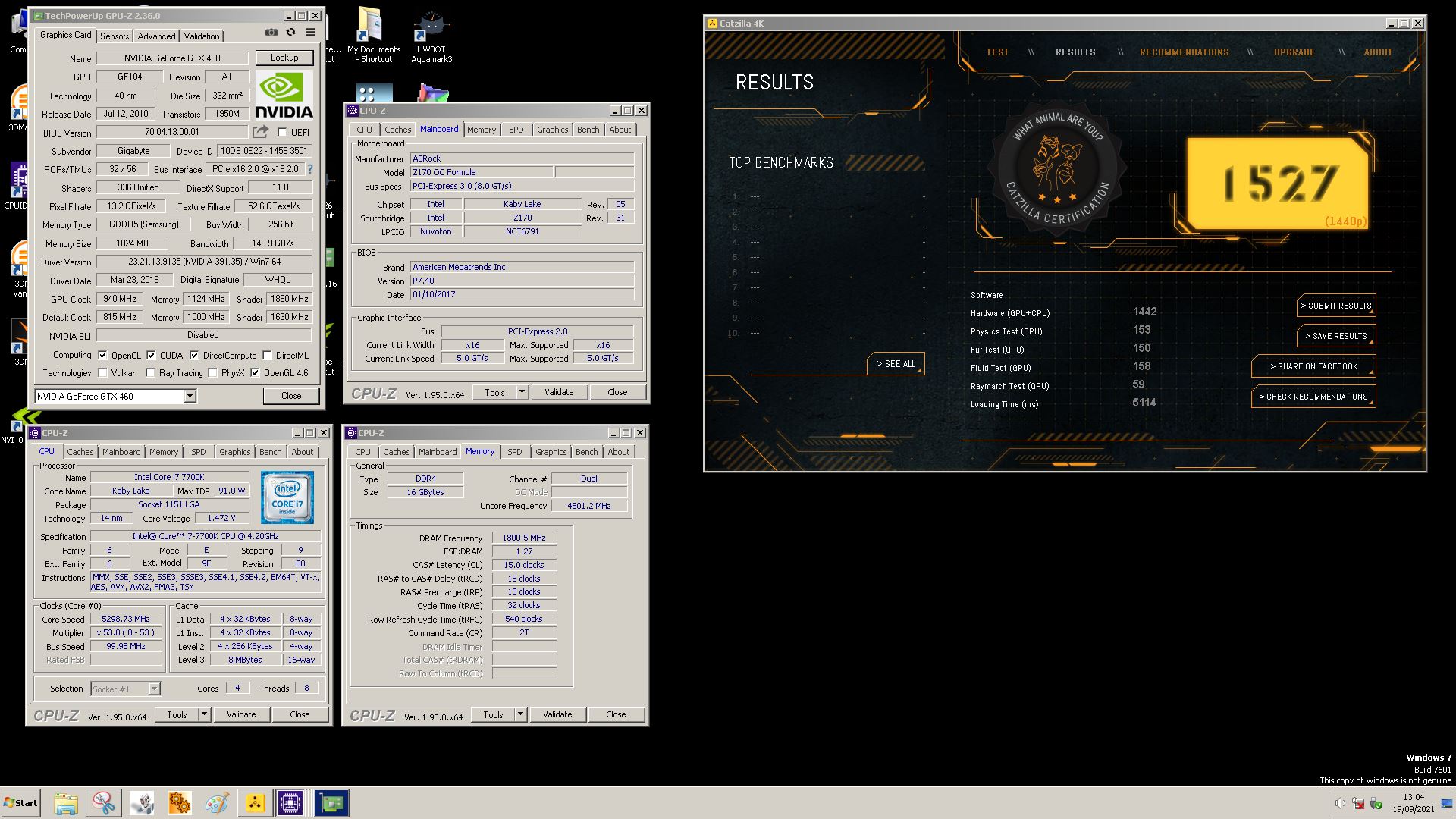Open Tools dropdown arrow in CPU tab CPU-Z window
This screenshot has width=1456, height=819.
[x=204, y=714]
